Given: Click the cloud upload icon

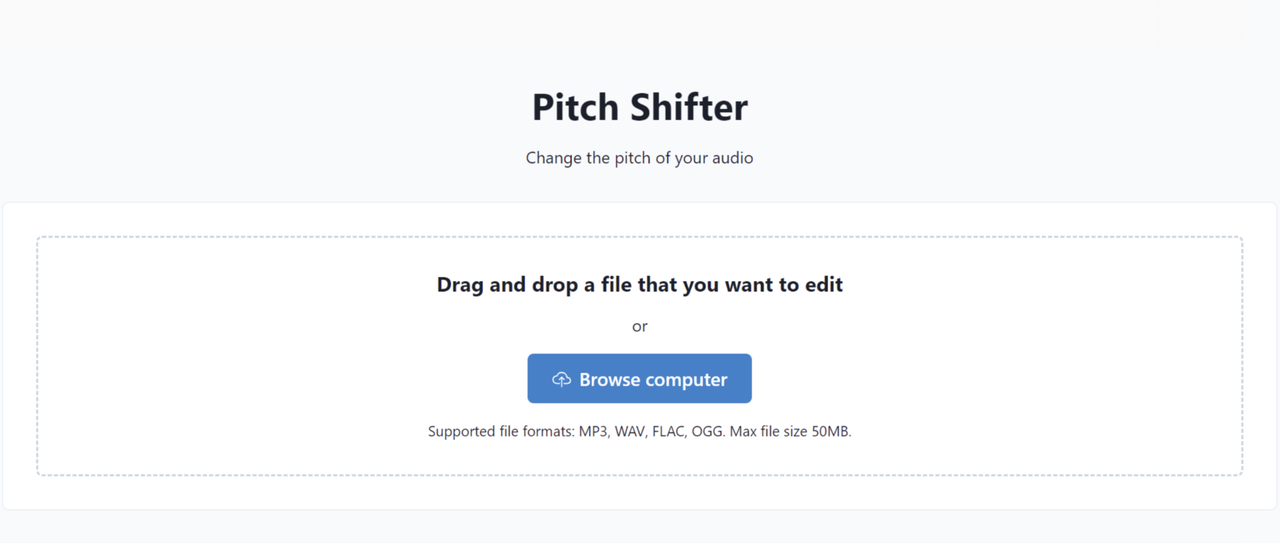Looking at the screenshot, I should 562,379.
